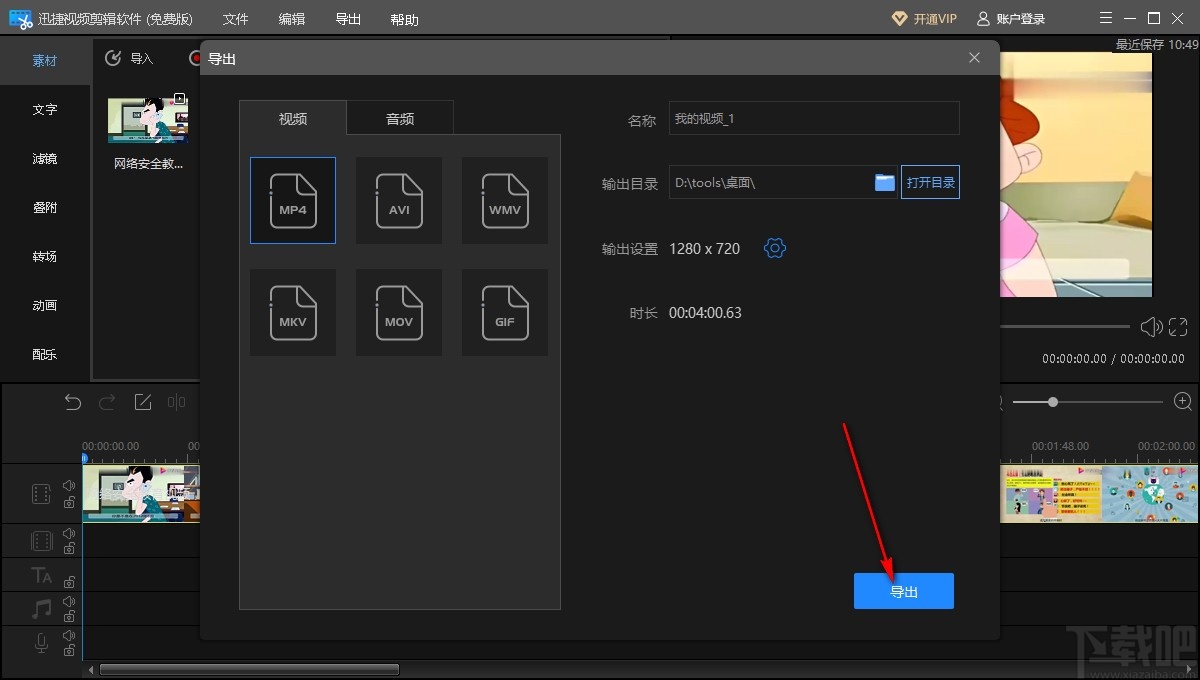Switch to the 视频 export tab

point(293,118)
